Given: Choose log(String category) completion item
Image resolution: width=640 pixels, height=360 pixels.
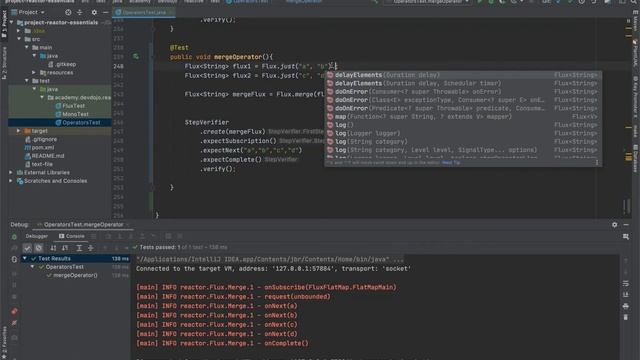Looking at the screenshot, I should coord(463,142).
